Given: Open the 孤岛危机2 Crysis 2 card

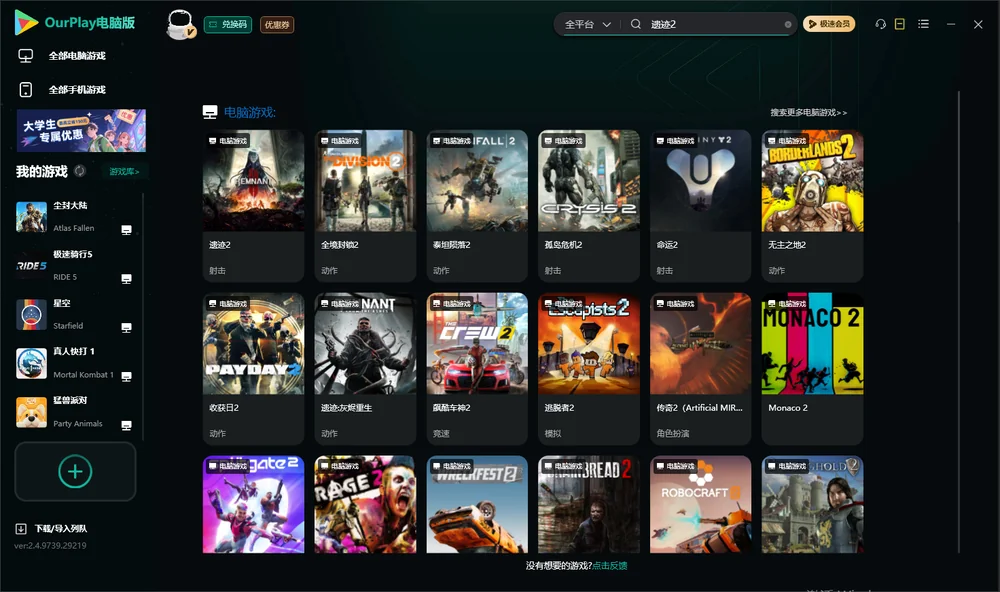Looking at the screenshot, I should click(x=589, y=205).
